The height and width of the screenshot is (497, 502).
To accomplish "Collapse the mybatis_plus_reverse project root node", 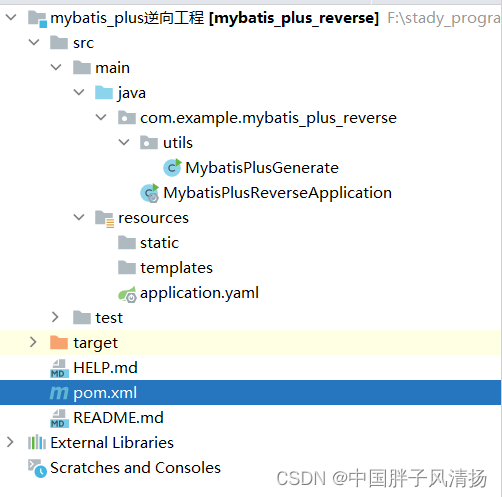I will [x=11, y=17].
